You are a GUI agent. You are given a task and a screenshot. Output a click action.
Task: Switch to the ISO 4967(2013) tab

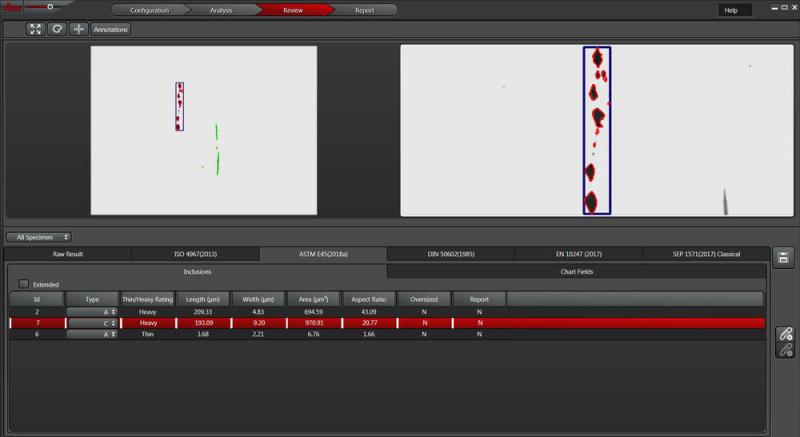tap(194, 254)
